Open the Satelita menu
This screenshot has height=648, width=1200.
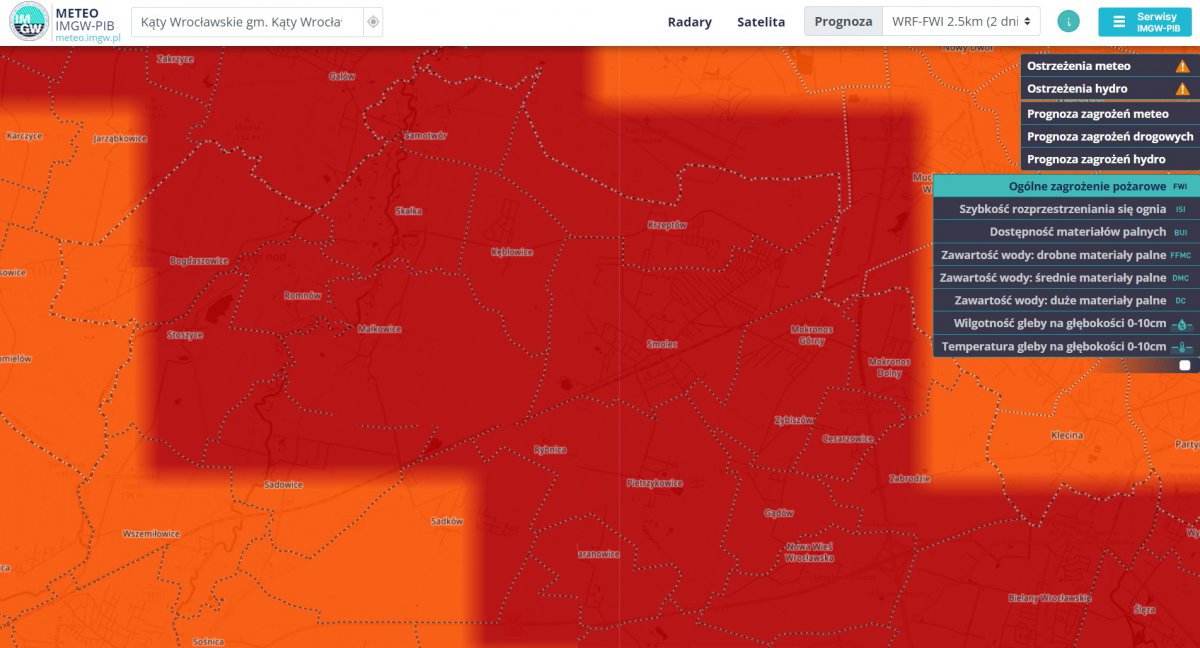(761, 22)
